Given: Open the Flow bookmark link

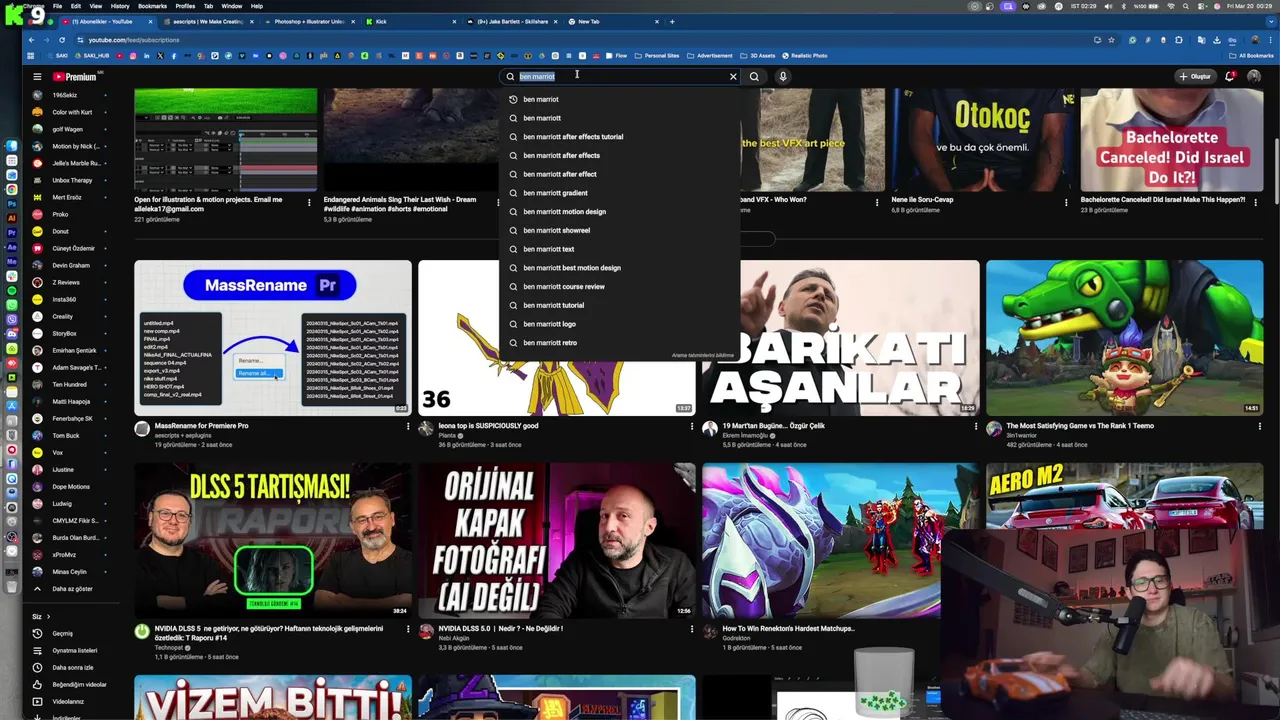Looking at the screenshot, I should 616,56.
